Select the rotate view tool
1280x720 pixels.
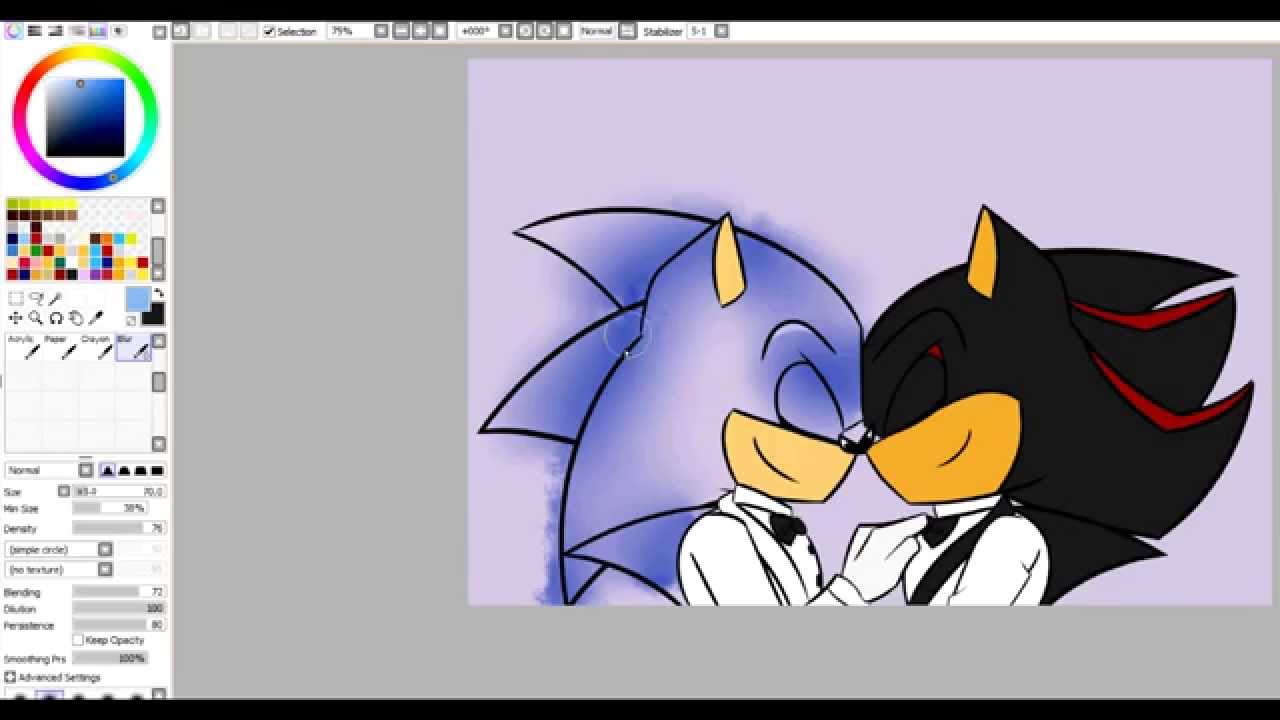click(x=56, y=318)
